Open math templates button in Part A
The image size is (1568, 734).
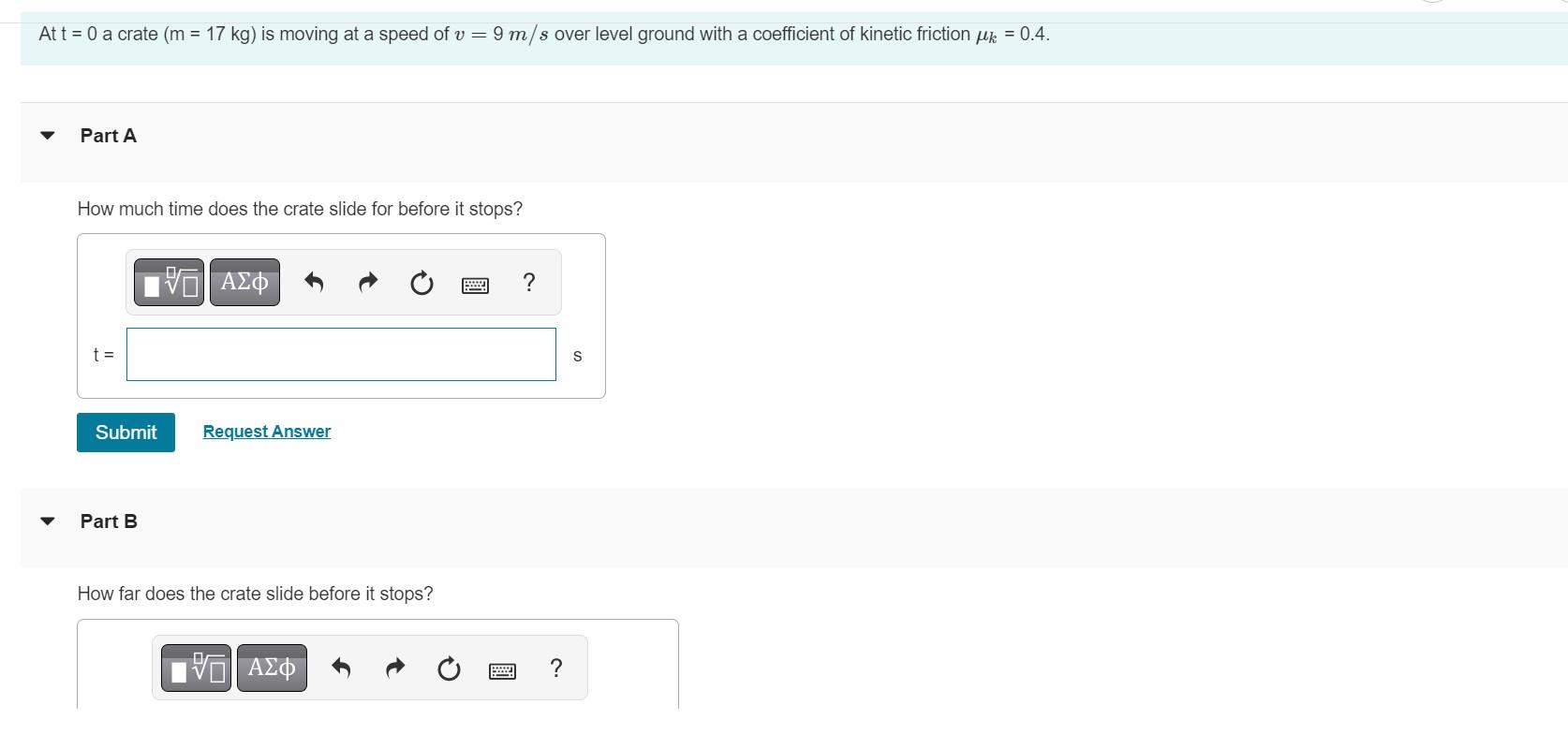click(x=169, y=282)
